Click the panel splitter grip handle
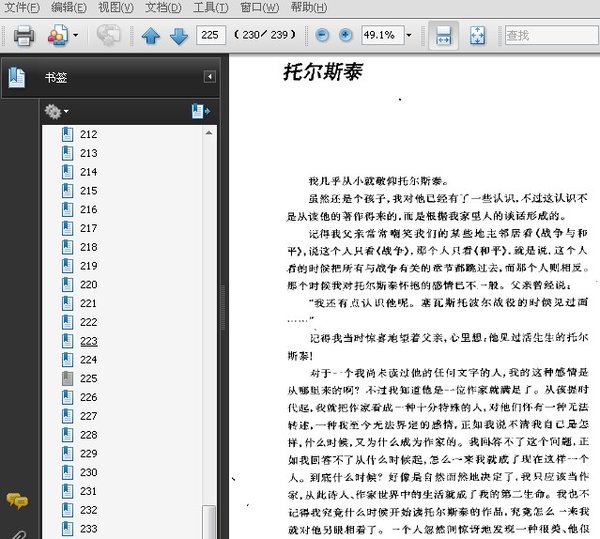 (x=223, y=308)
